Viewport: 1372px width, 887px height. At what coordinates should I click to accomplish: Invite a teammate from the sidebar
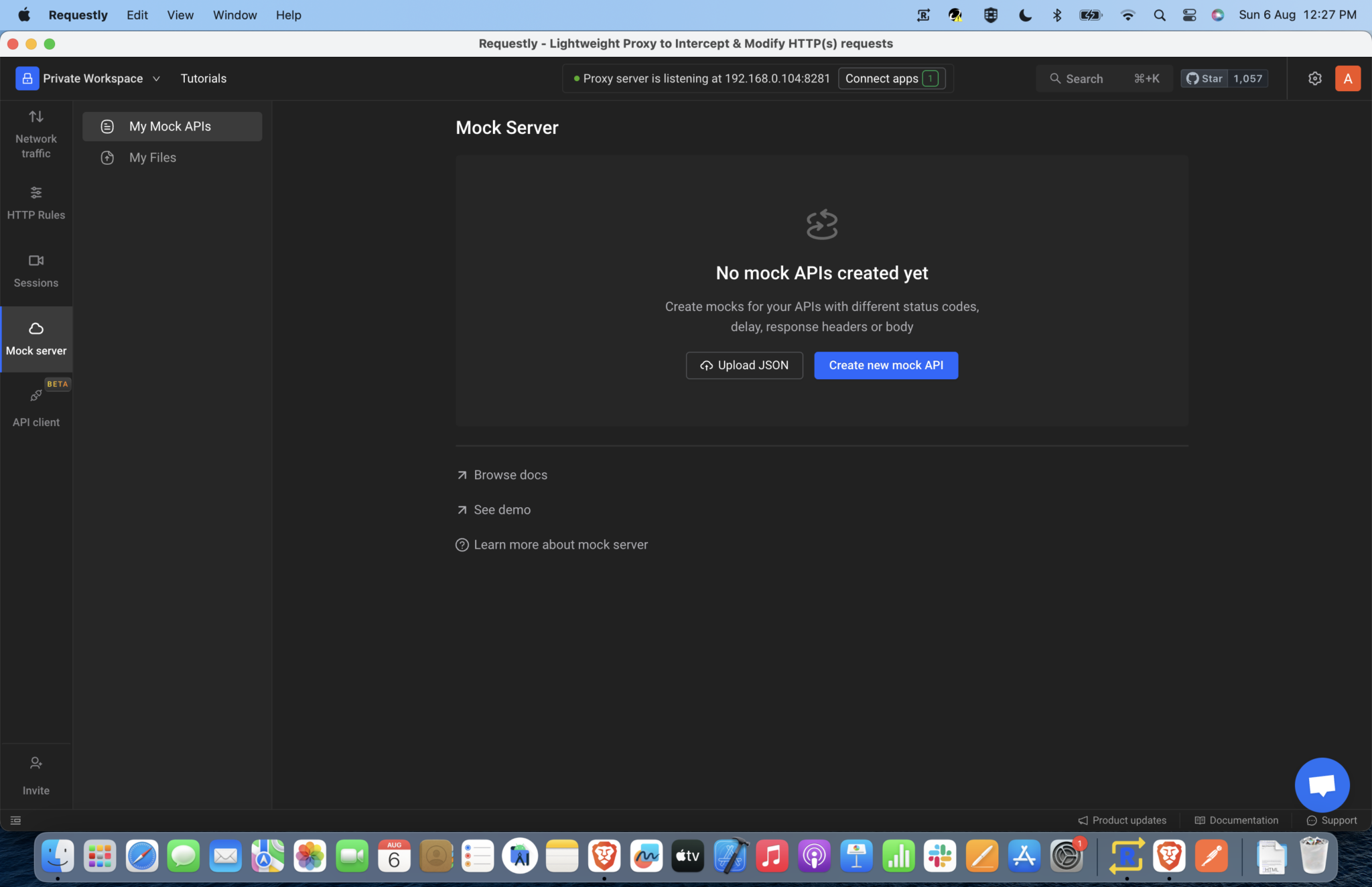point(36,775)
